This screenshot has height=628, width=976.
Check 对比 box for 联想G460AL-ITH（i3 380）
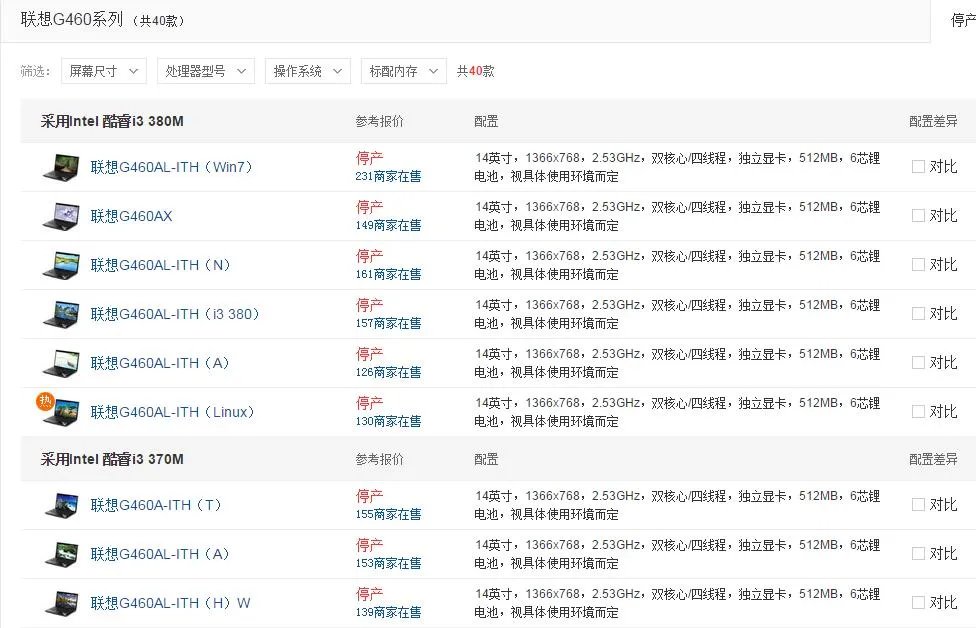[917, 314]
